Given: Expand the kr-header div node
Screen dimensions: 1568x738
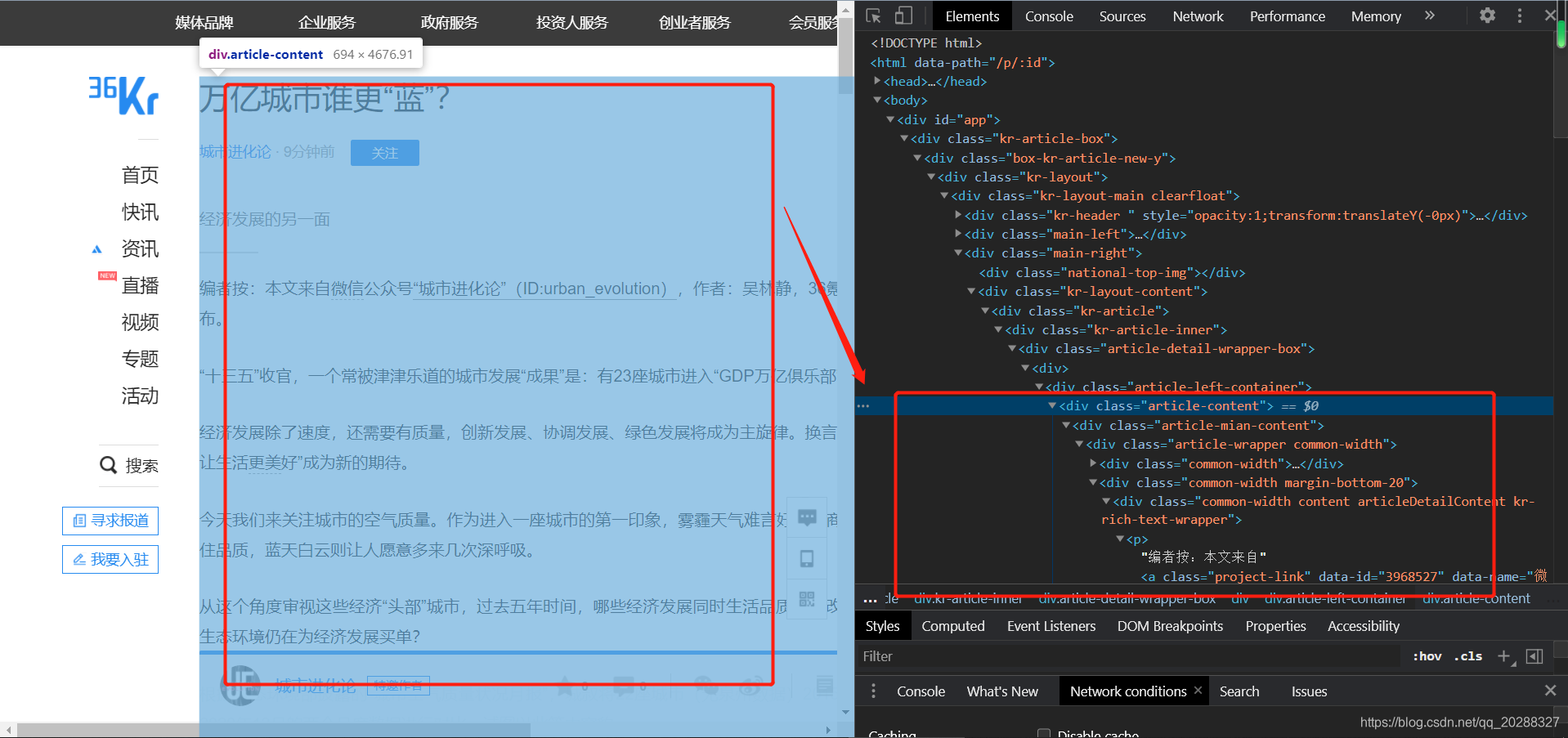Looking at the screenshot, I should pos(958,215).
